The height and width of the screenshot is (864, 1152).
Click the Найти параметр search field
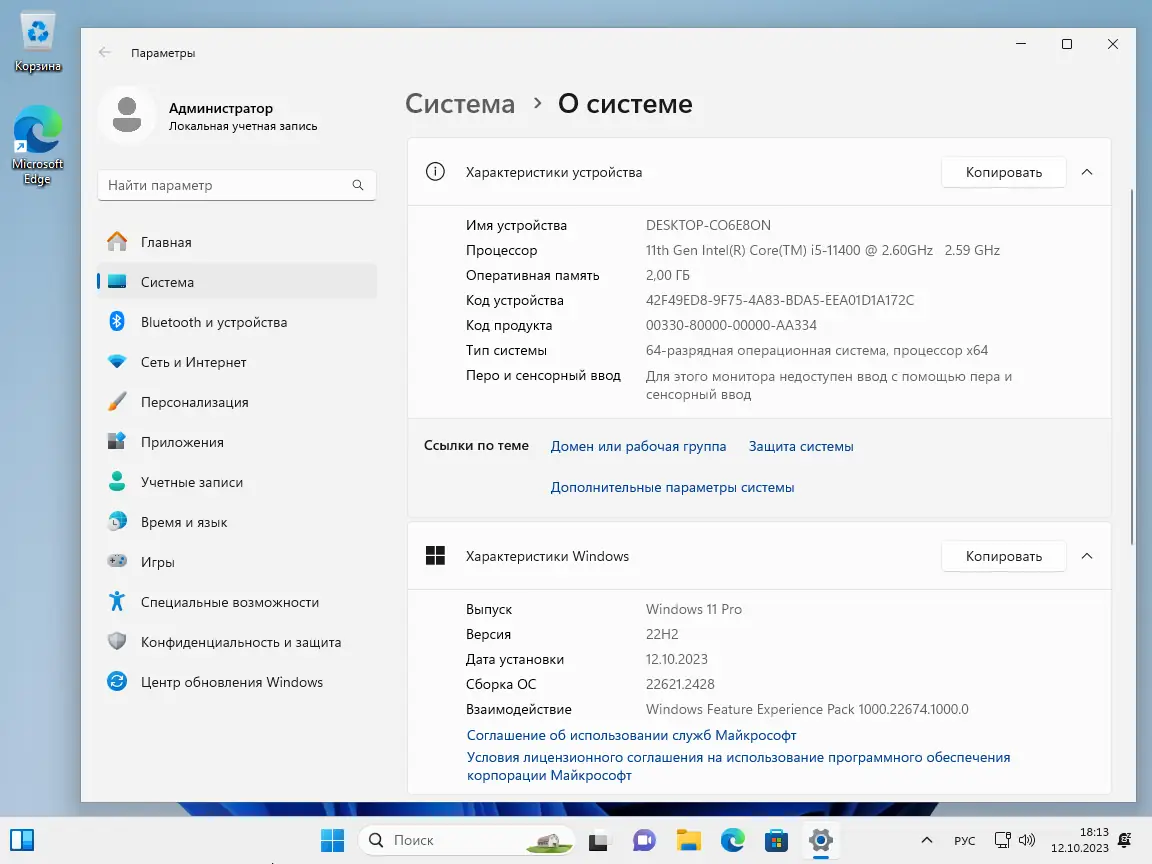coord(237,185)
